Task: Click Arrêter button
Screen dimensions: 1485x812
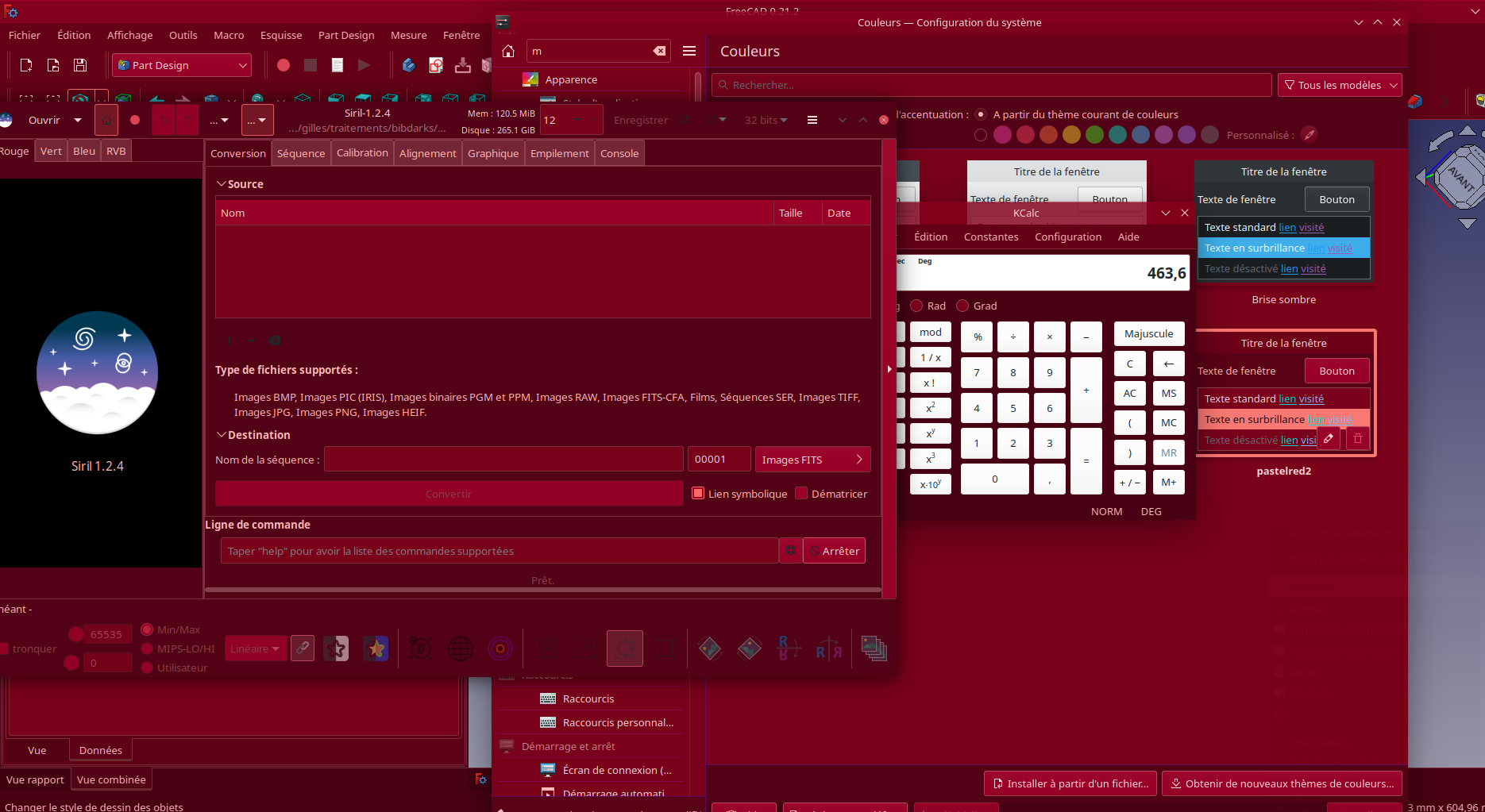Action: pos(834,551)
